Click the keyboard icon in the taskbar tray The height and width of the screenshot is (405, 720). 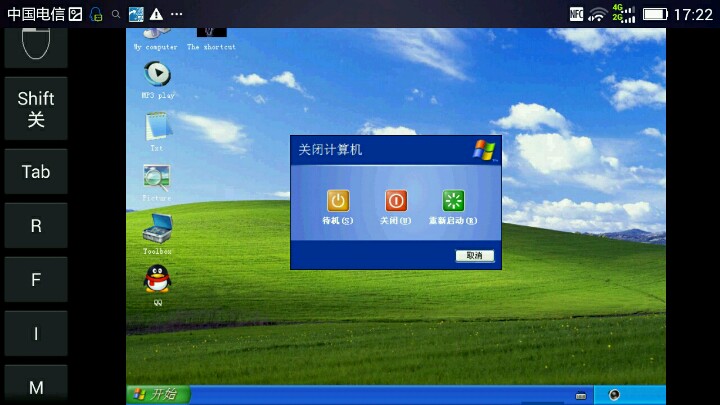pos(580,395)
